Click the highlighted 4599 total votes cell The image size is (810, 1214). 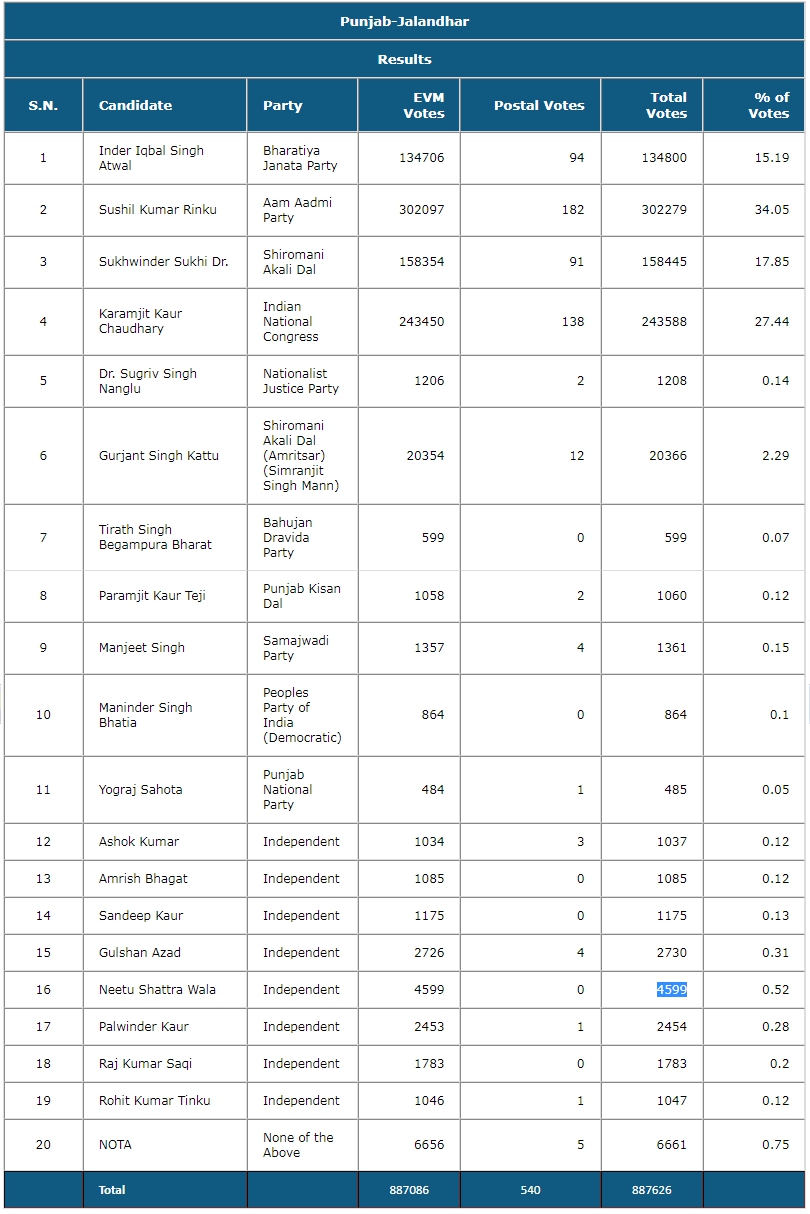click(671, 990)
